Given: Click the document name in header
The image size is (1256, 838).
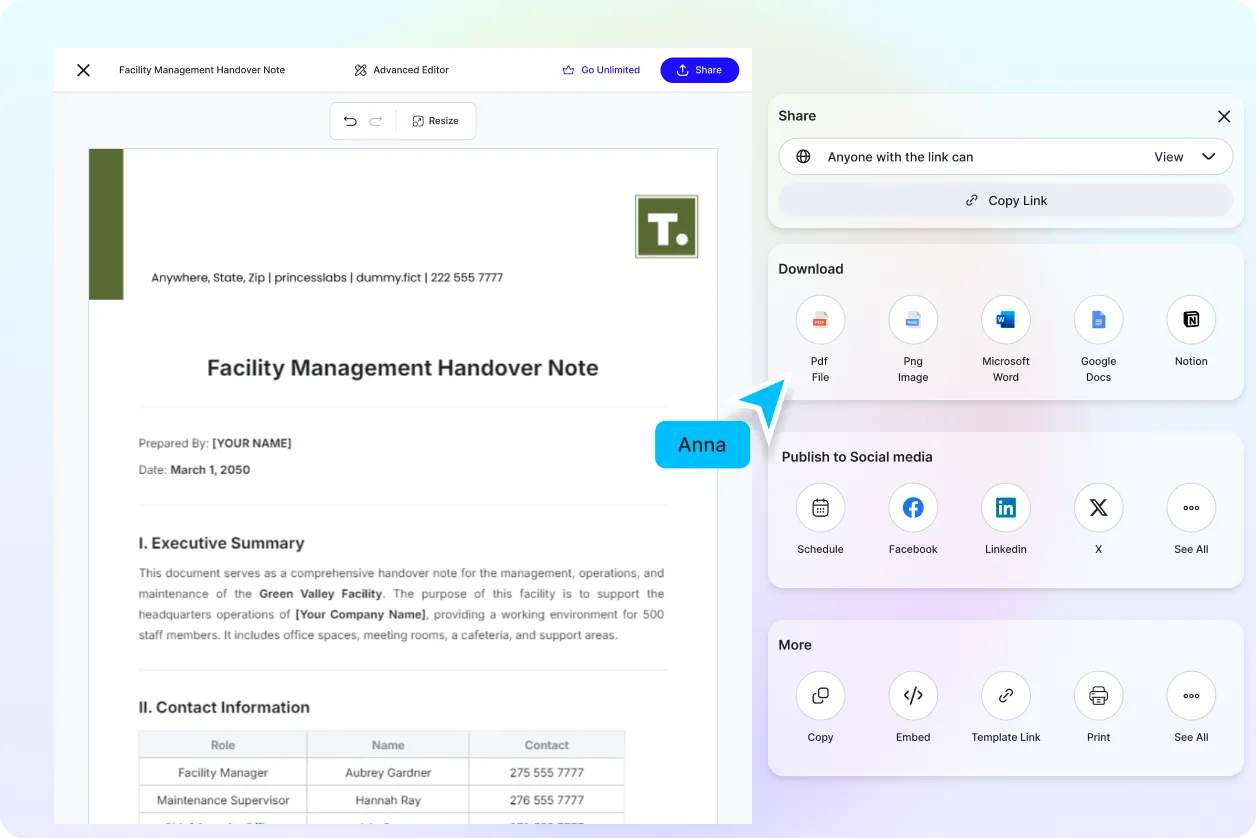Looking at the screenshot, I should tap(202, 70).
